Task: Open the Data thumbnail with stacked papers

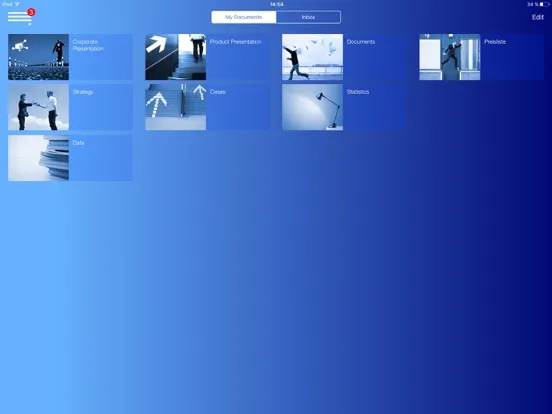Action: coord(38,158)
